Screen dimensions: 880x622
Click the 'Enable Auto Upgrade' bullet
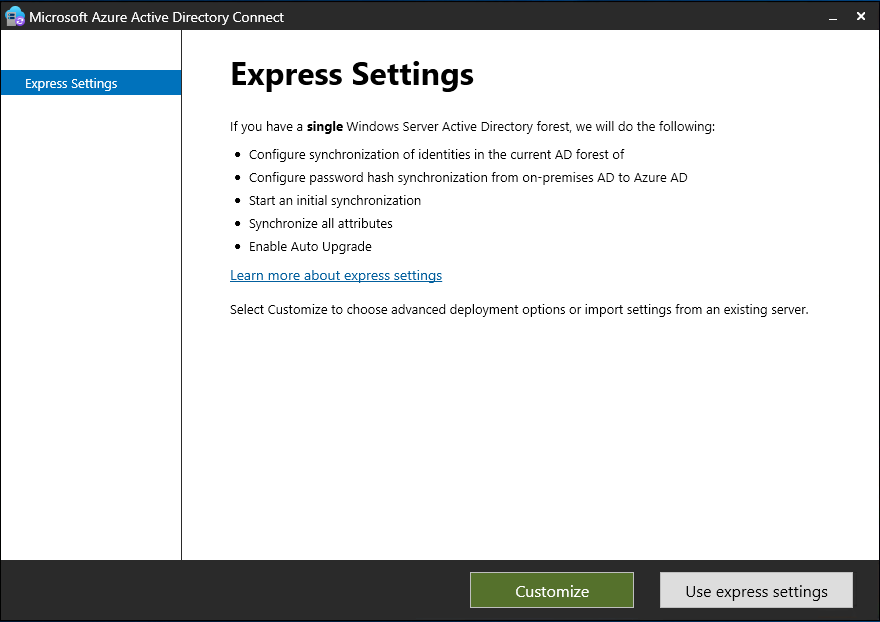(x=310, y=246)
